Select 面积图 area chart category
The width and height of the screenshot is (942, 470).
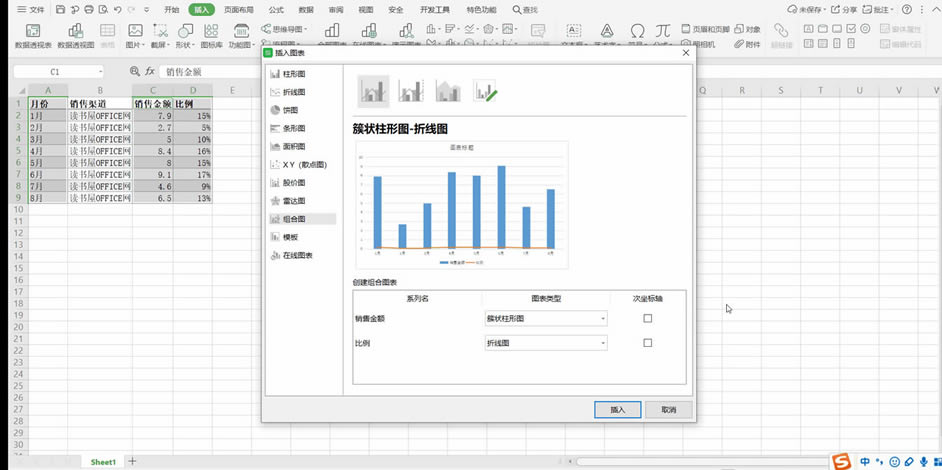pos(292,146)
